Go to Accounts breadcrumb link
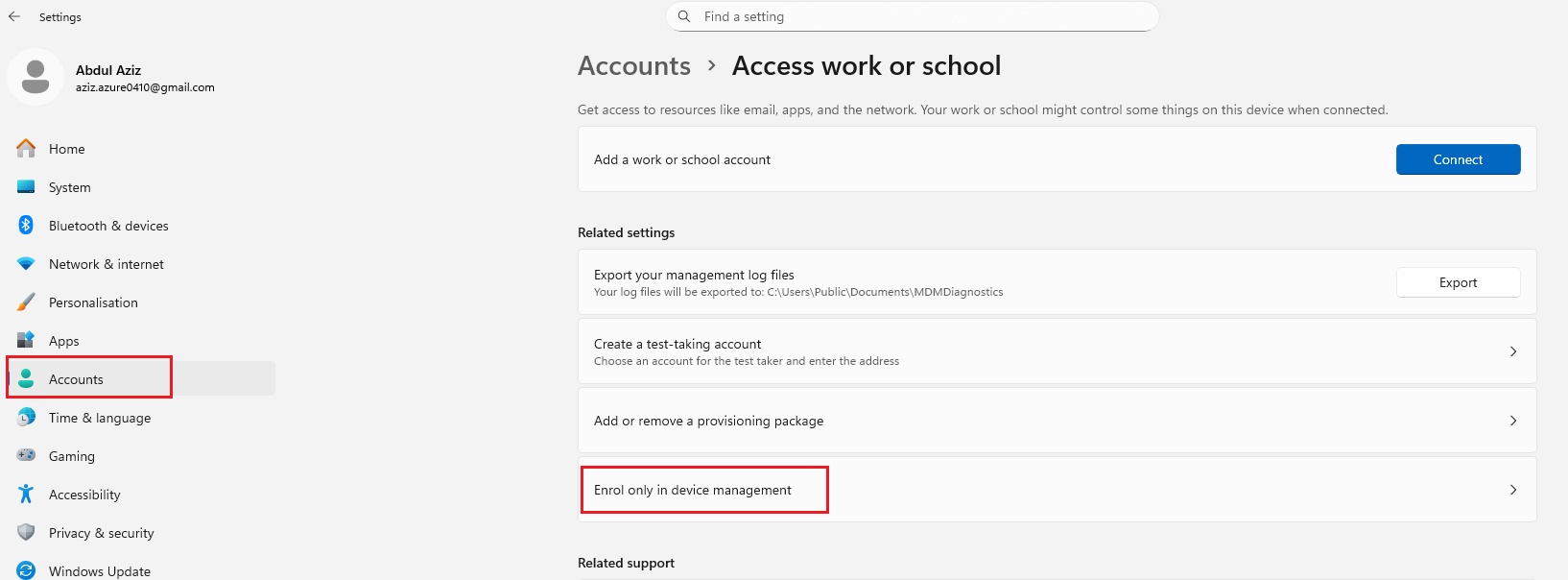This screenshot has height=580, width=1568. [x=633, y=66]
